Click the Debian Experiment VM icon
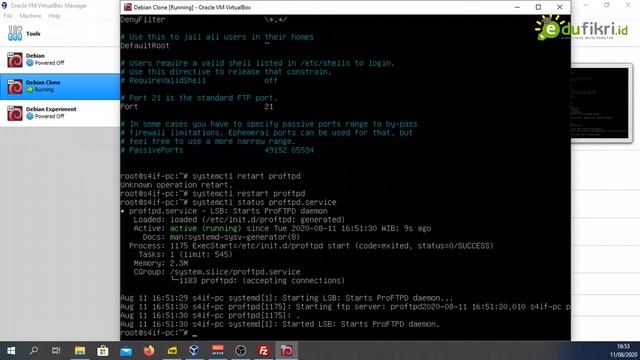The width and height of the screenshot is (640, 360). coord(15,113)
